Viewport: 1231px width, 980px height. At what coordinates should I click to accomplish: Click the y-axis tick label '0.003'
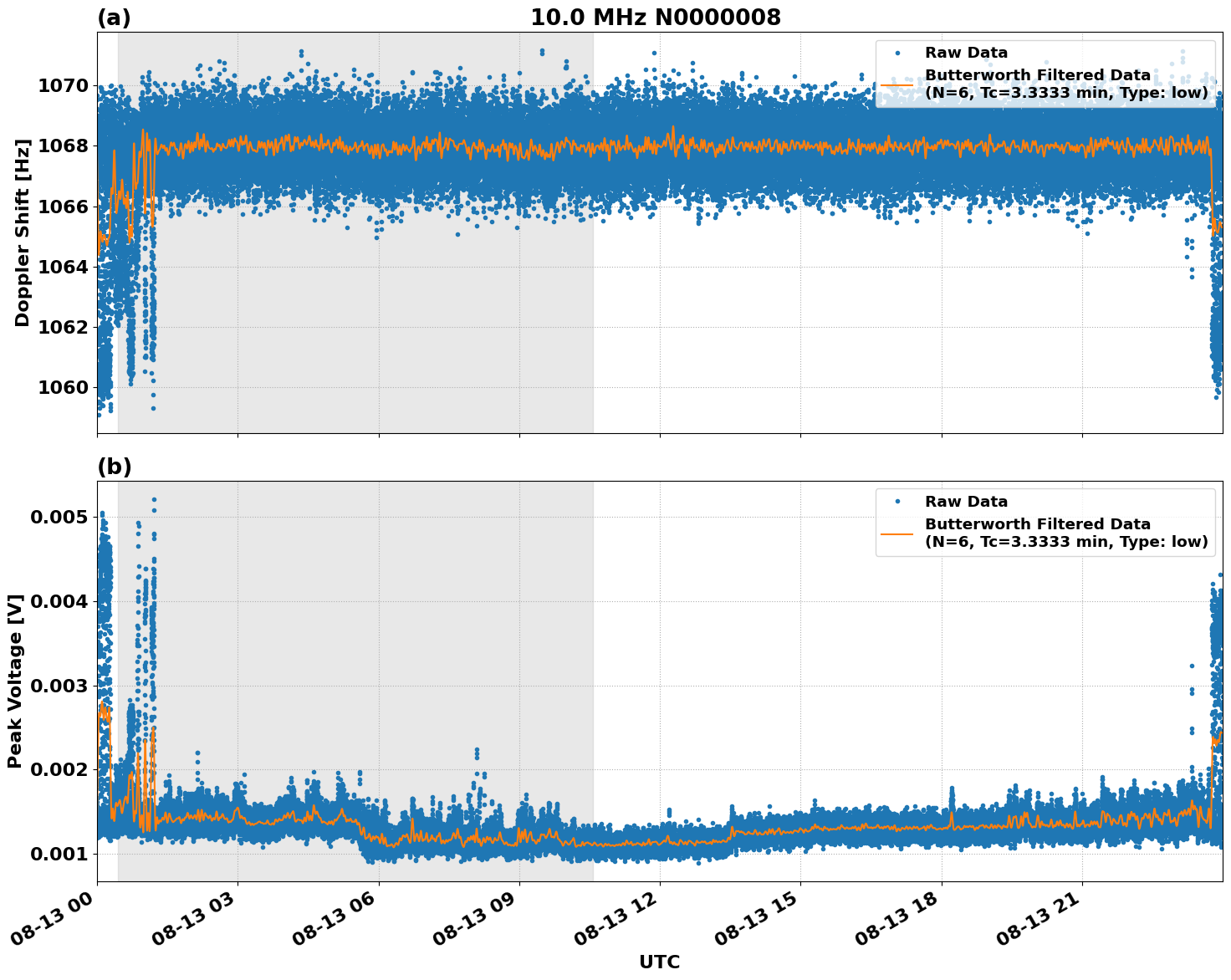point(59,686)
